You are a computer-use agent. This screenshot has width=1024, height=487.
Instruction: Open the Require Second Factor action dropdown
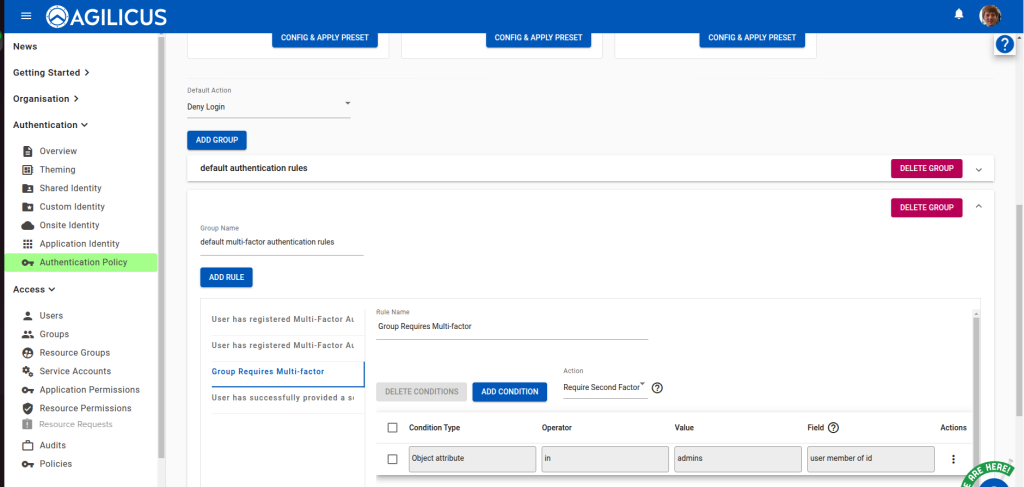click(605, 387)
